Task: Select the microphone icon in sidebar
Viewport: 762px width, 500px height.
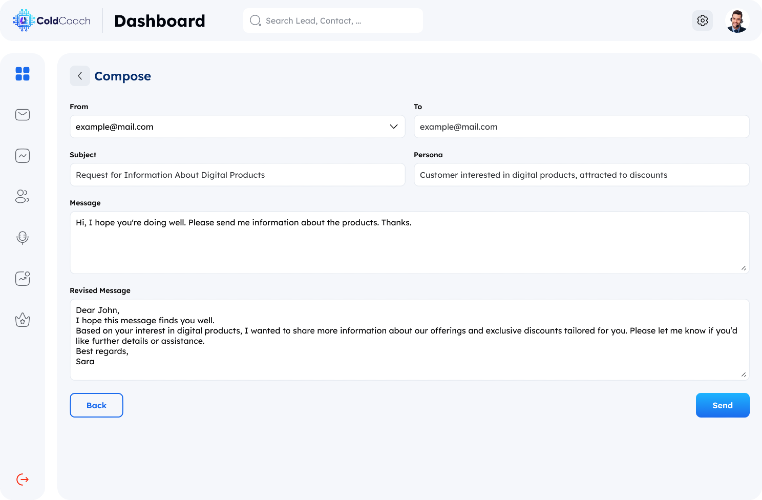Action: 22,238
